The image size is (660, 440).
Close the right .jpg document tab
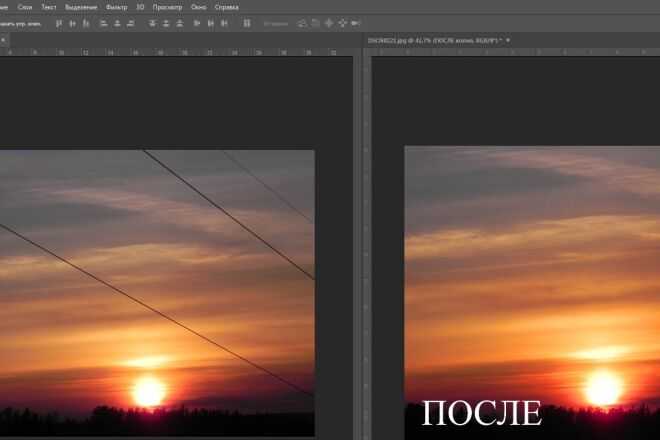click(508, 40)
